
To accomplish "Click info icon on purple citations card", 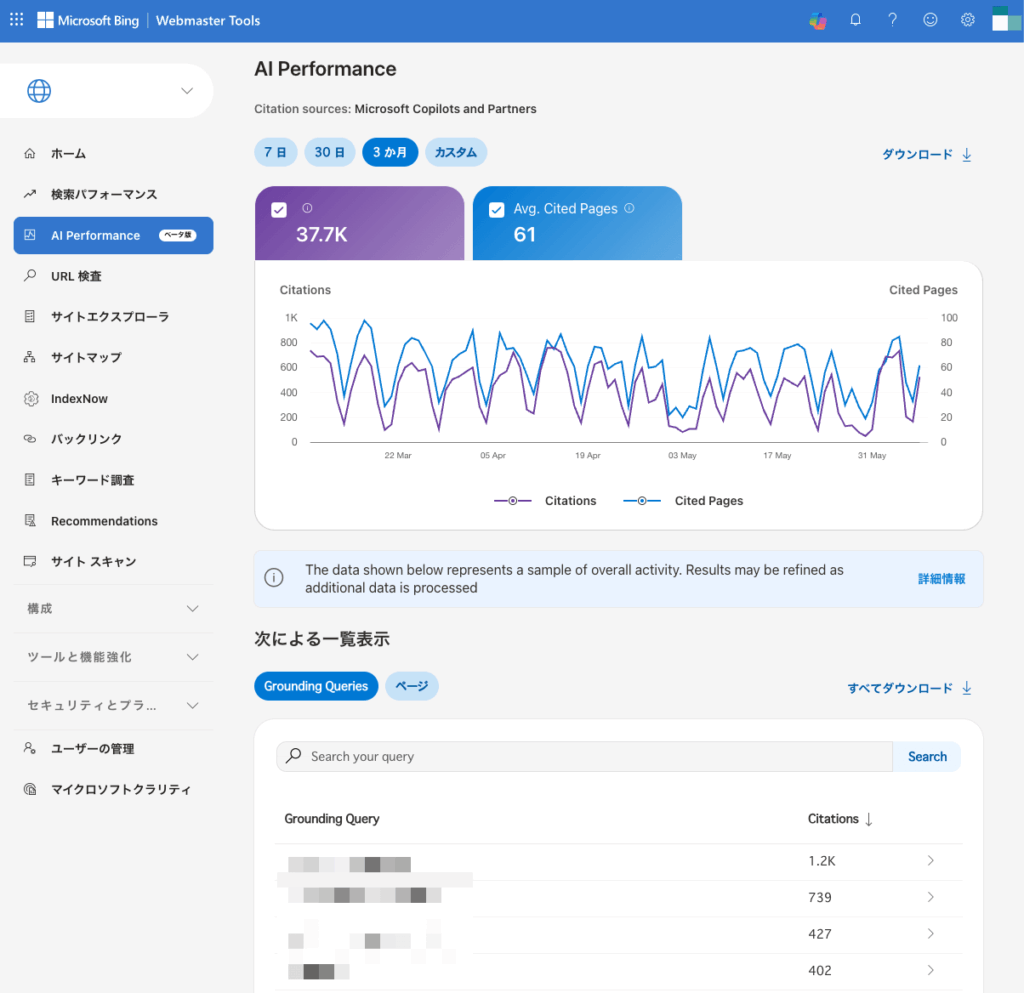I will pos(307,208).
